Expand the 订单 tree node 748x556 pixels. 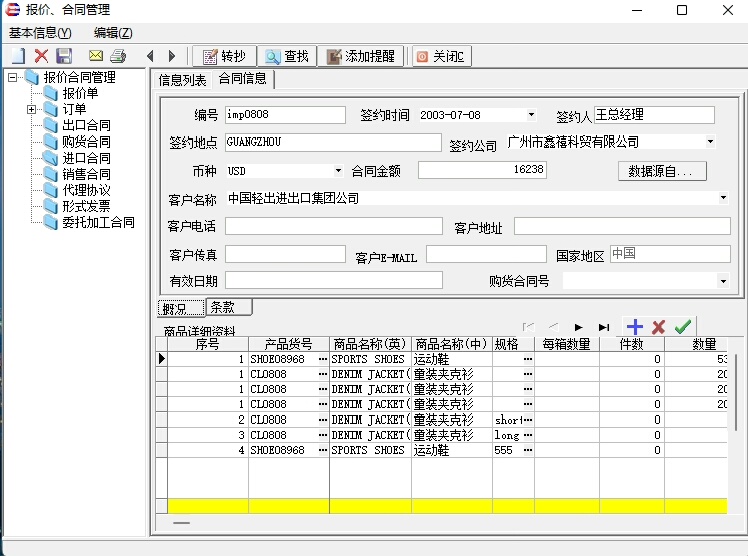tap(32, 109)
